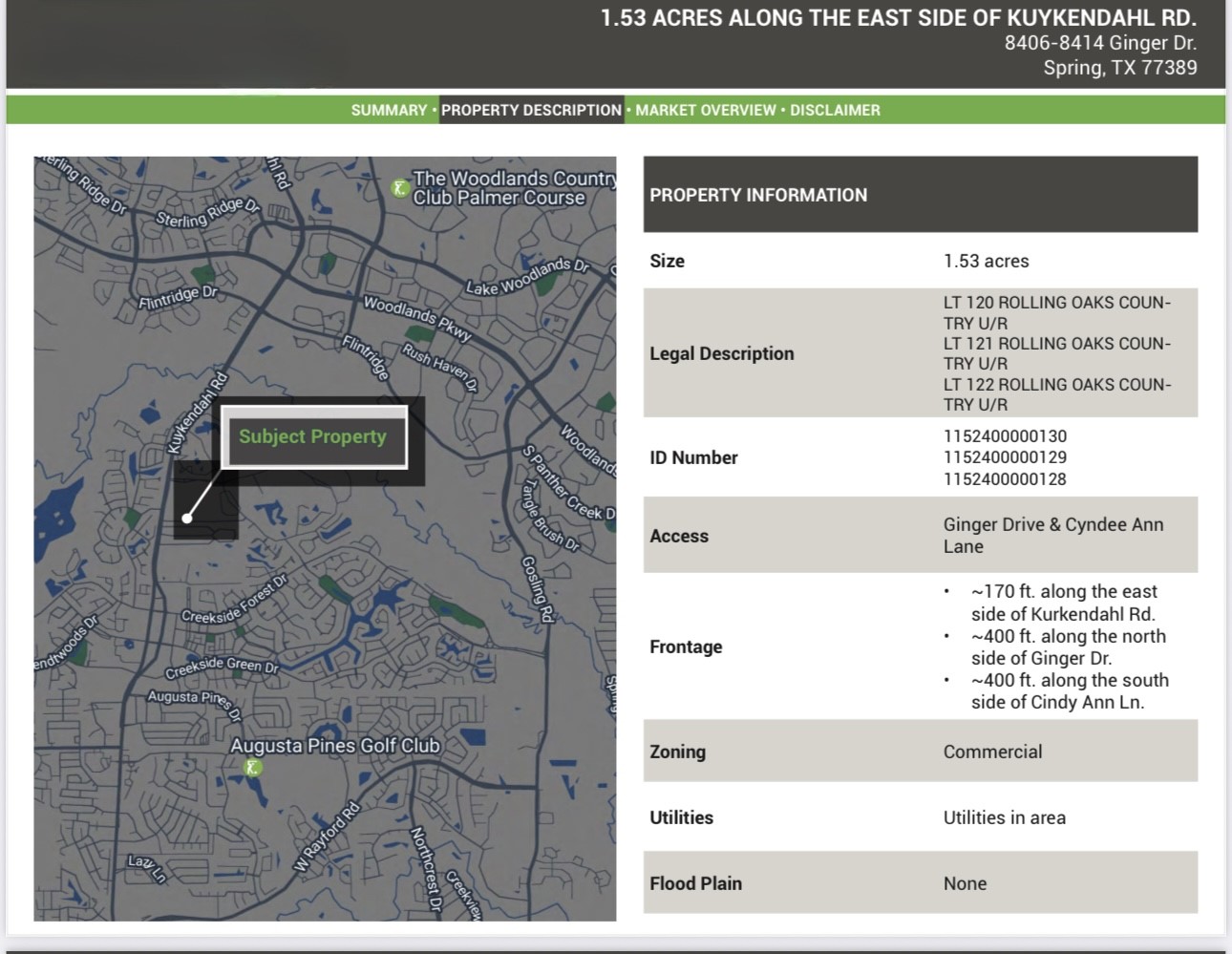Click the W Rayford Rd map label
Screen dimensions: 1232x954
click(327, 837)
